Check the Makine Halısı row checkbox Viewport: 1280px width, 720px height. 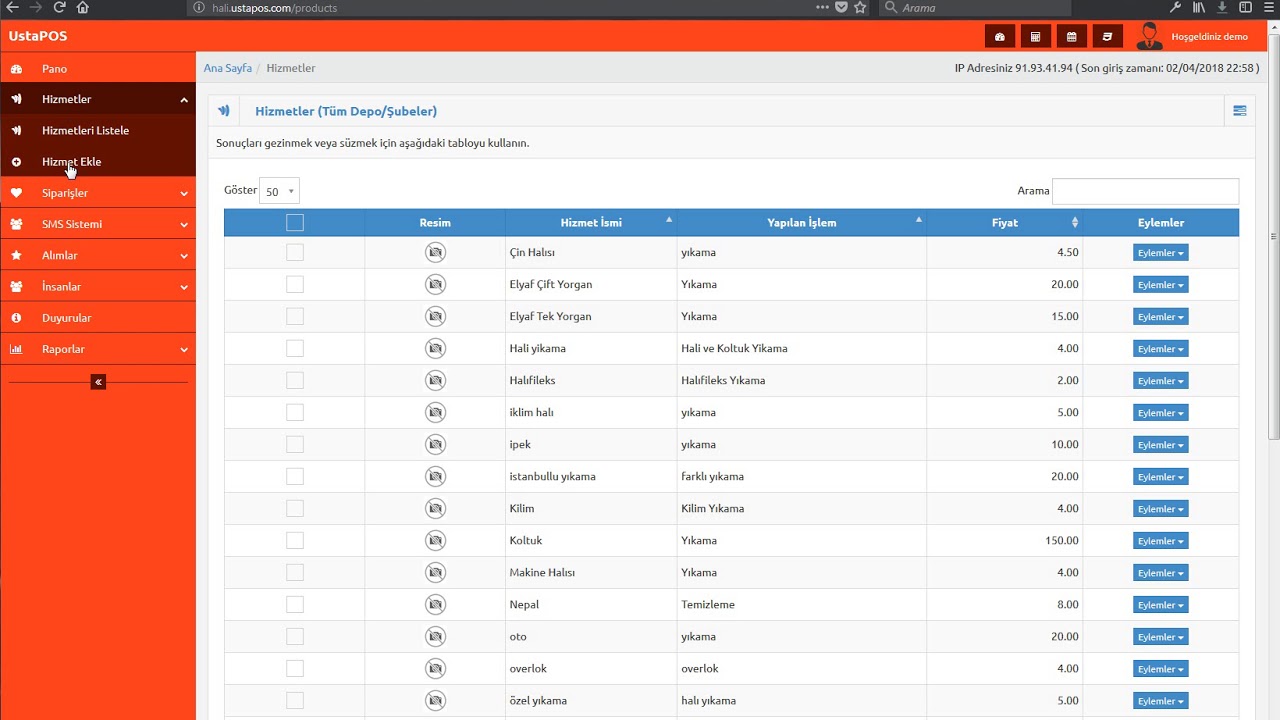(295, 573)
